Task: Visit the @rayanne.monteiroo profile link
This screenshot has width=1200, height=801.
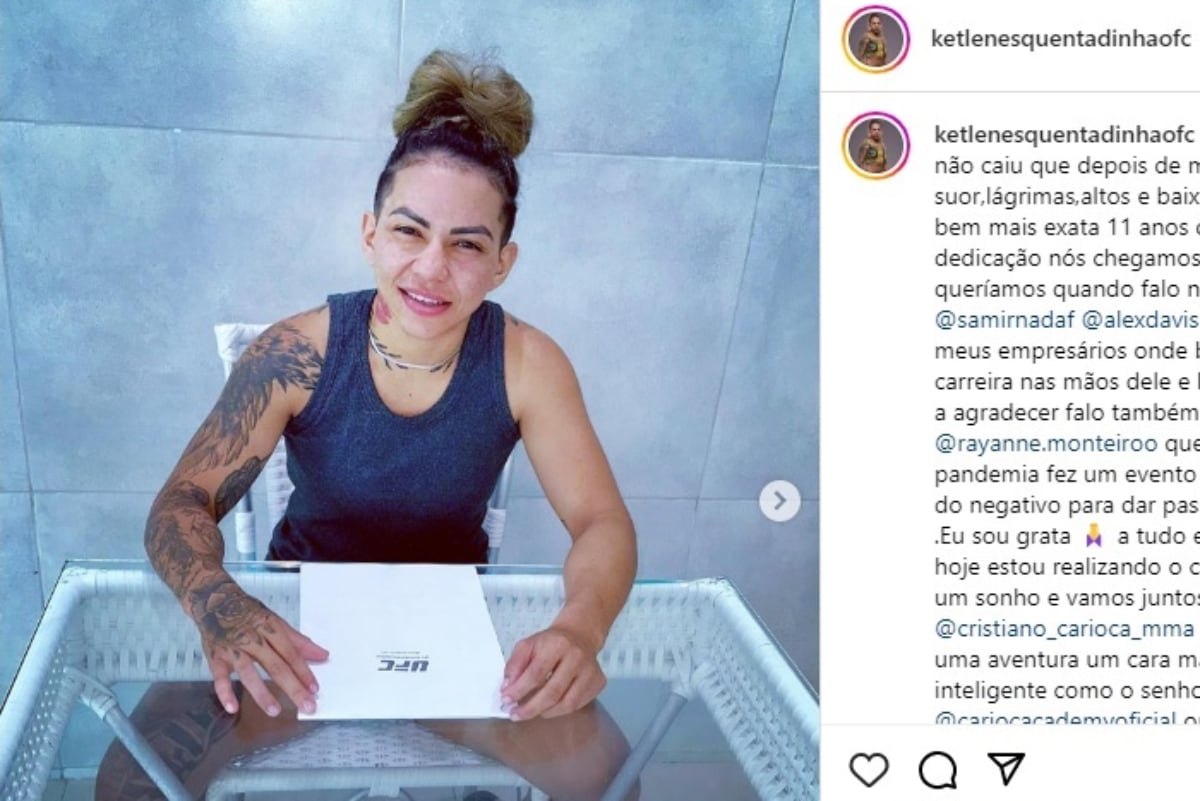Action: pyautogui.click(x=1045, y=443)
